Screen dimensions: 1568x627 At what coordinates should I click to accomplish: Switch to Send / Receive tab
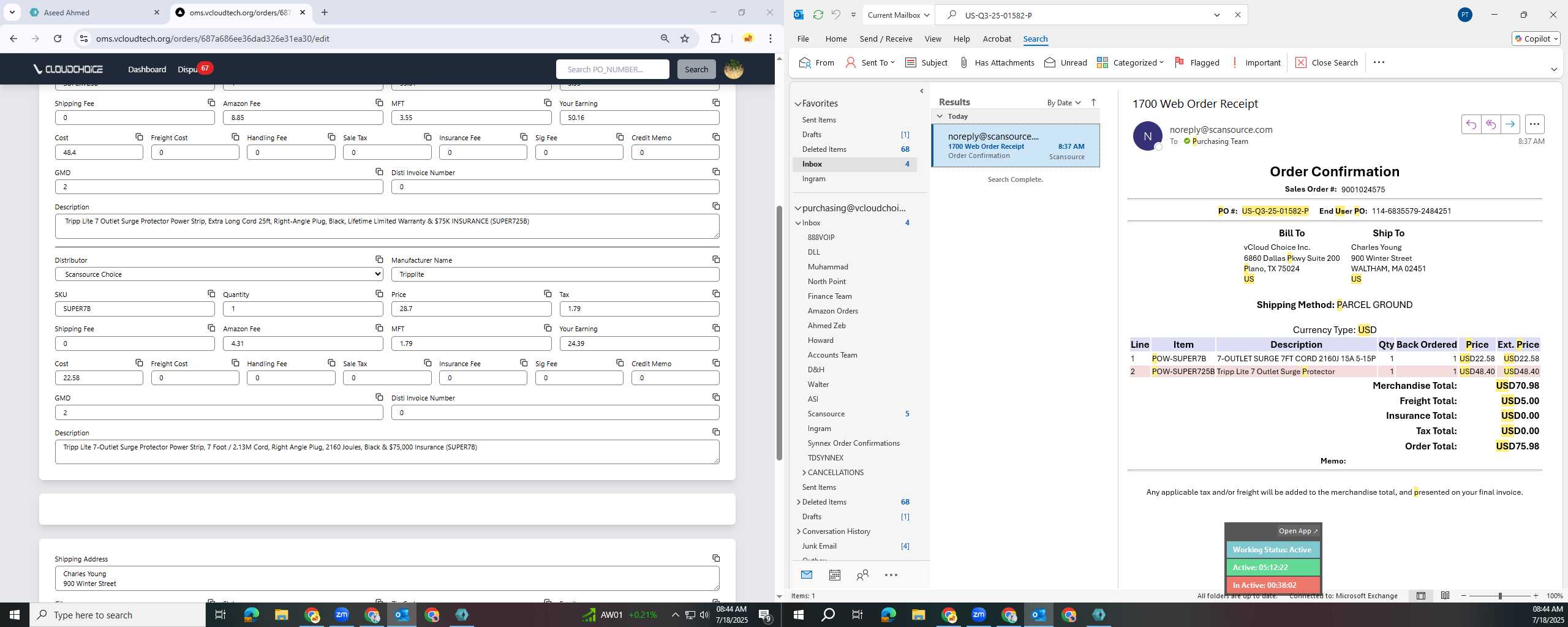click(886, 39)
